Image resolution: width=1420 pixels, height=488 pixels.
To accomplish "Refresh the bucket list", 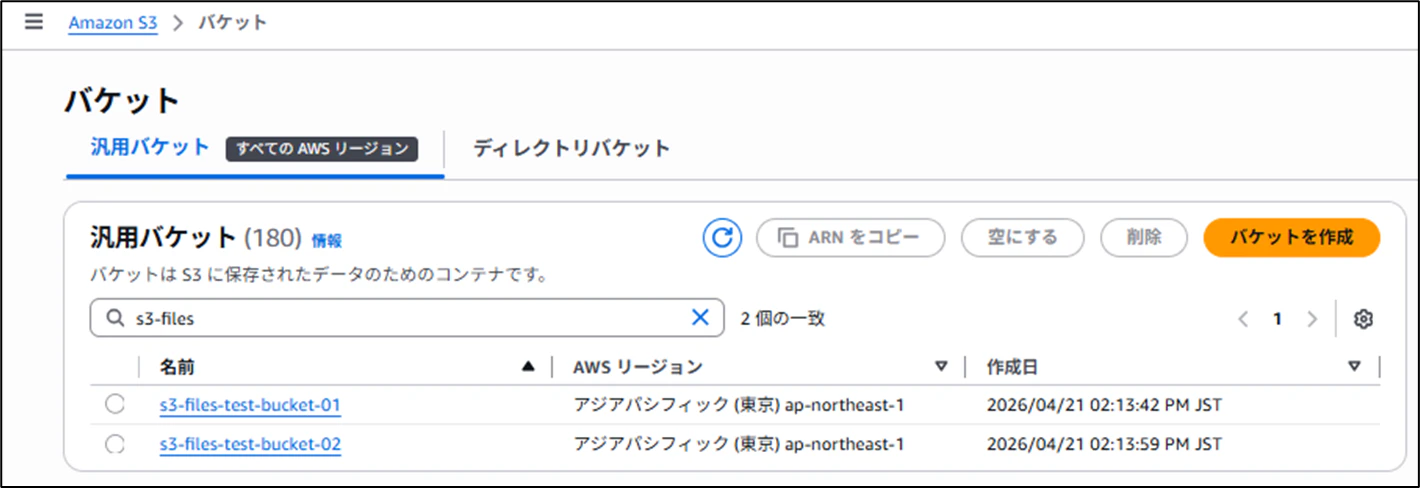I will click(722, 238).
